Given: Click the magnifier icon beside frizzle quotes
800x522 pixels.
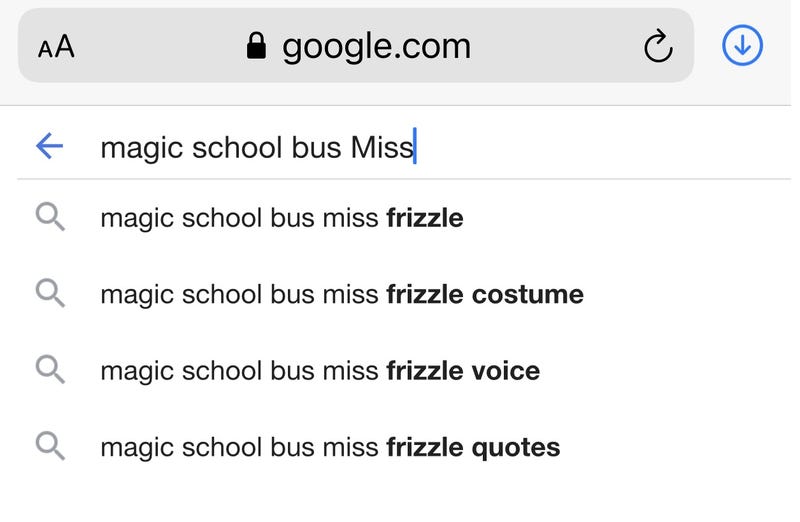Looking at the screenshot, I should coord(50,446).
